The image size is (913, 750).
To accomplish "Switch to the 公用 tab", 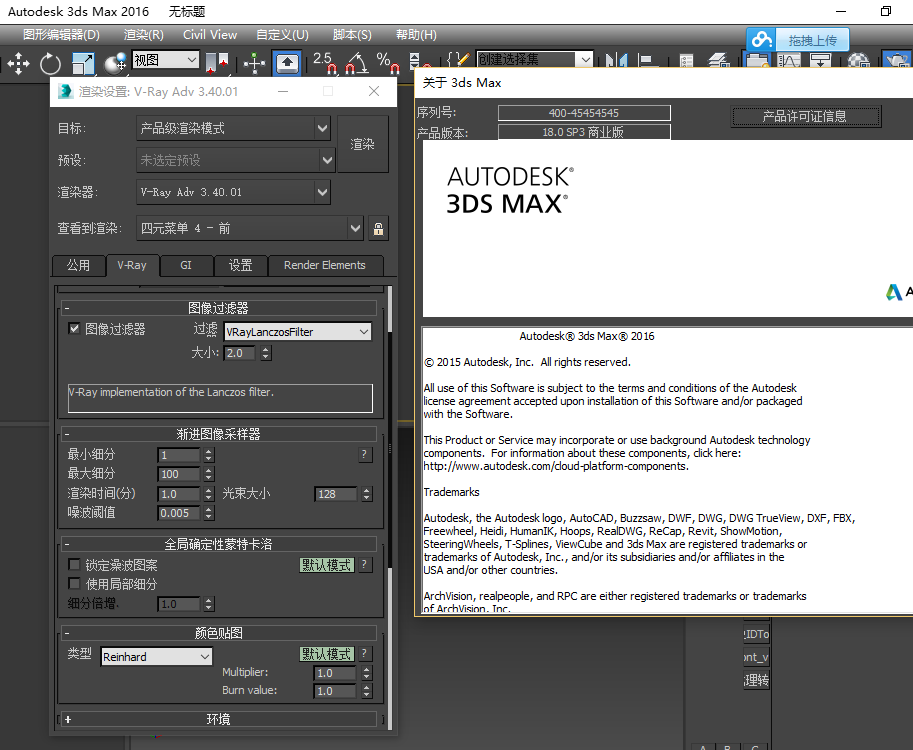I will click(78, 266).
